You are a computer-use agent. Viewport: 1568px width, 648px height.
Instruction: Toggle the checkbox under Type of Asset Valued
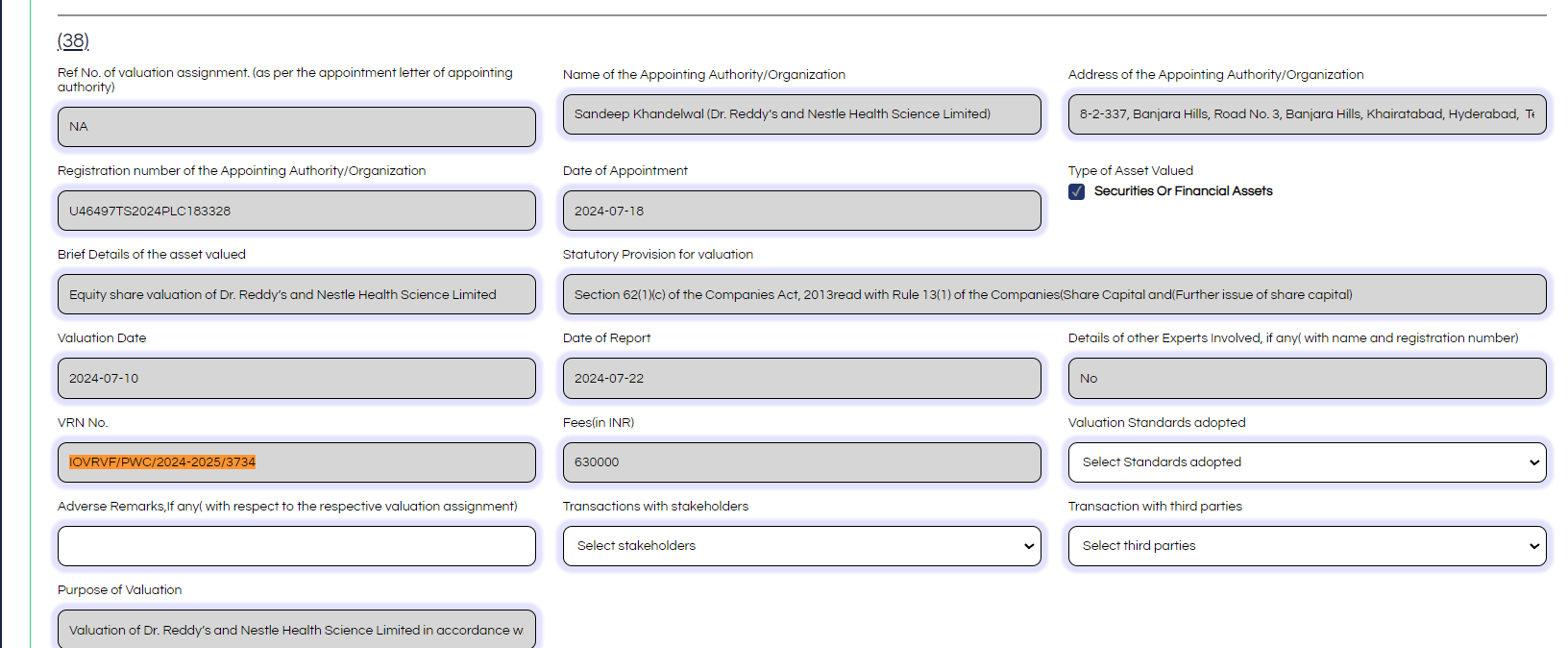coord(1077,191)
